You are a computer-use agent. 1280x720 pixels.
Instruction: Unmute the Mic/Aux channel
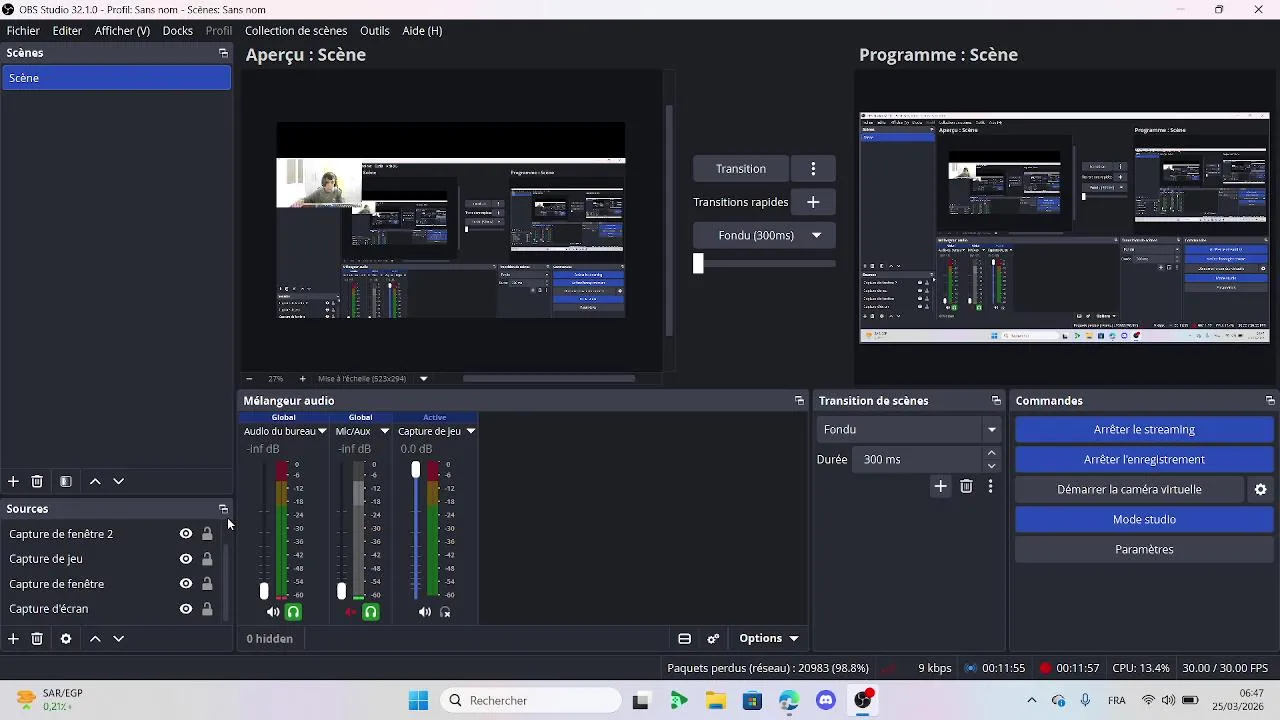click(x=350, y=612)
